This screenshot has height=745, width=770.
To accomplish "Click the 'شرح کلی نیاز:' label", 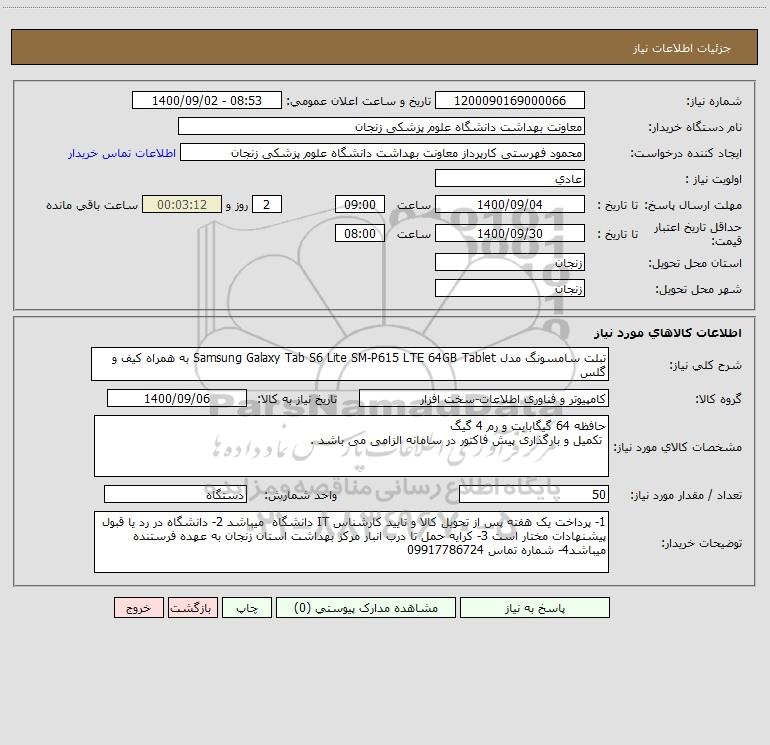I will tap(706, 365).
